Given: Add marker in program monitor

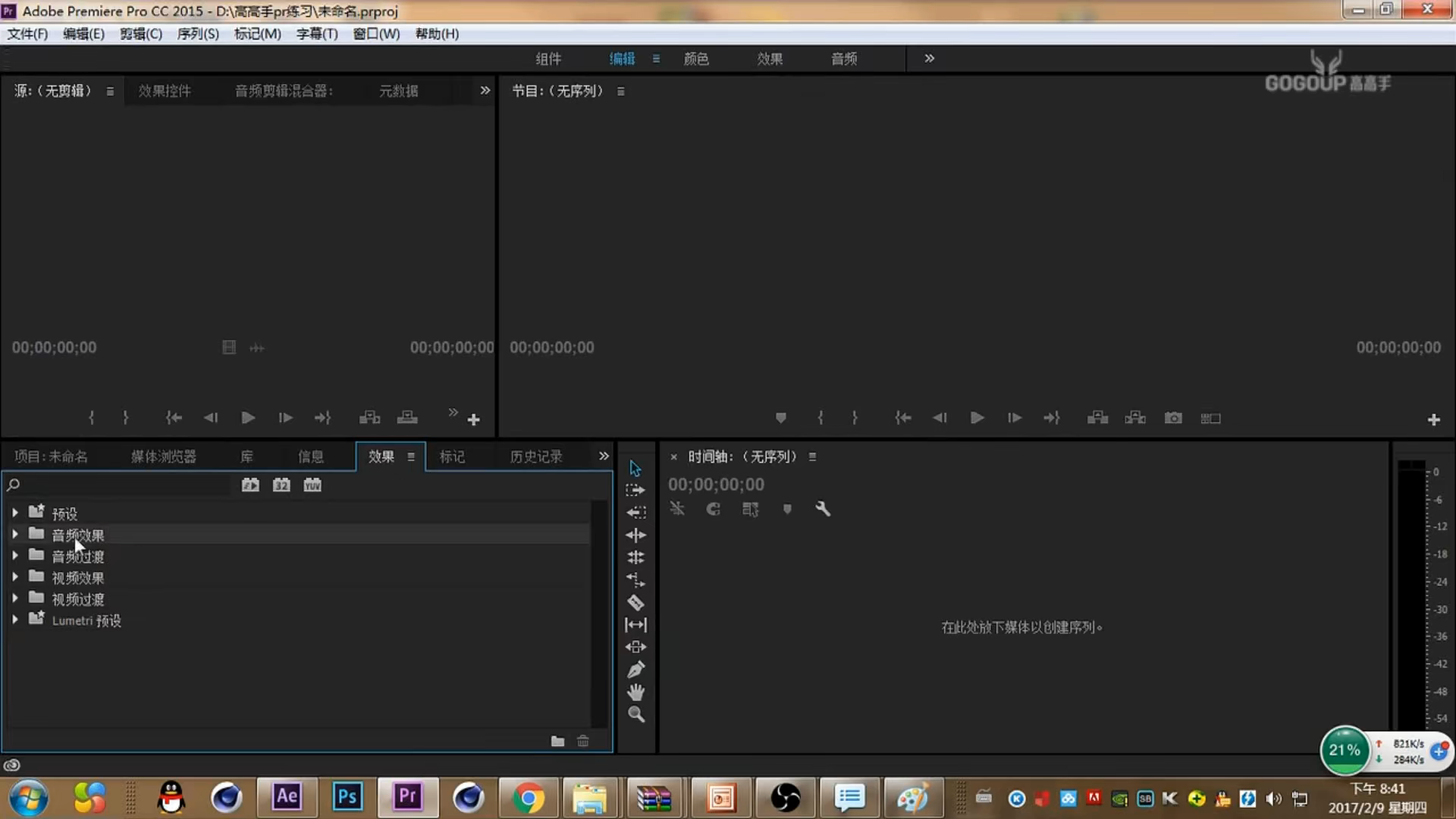Looking at the screenshot, I should click(780, 418).
